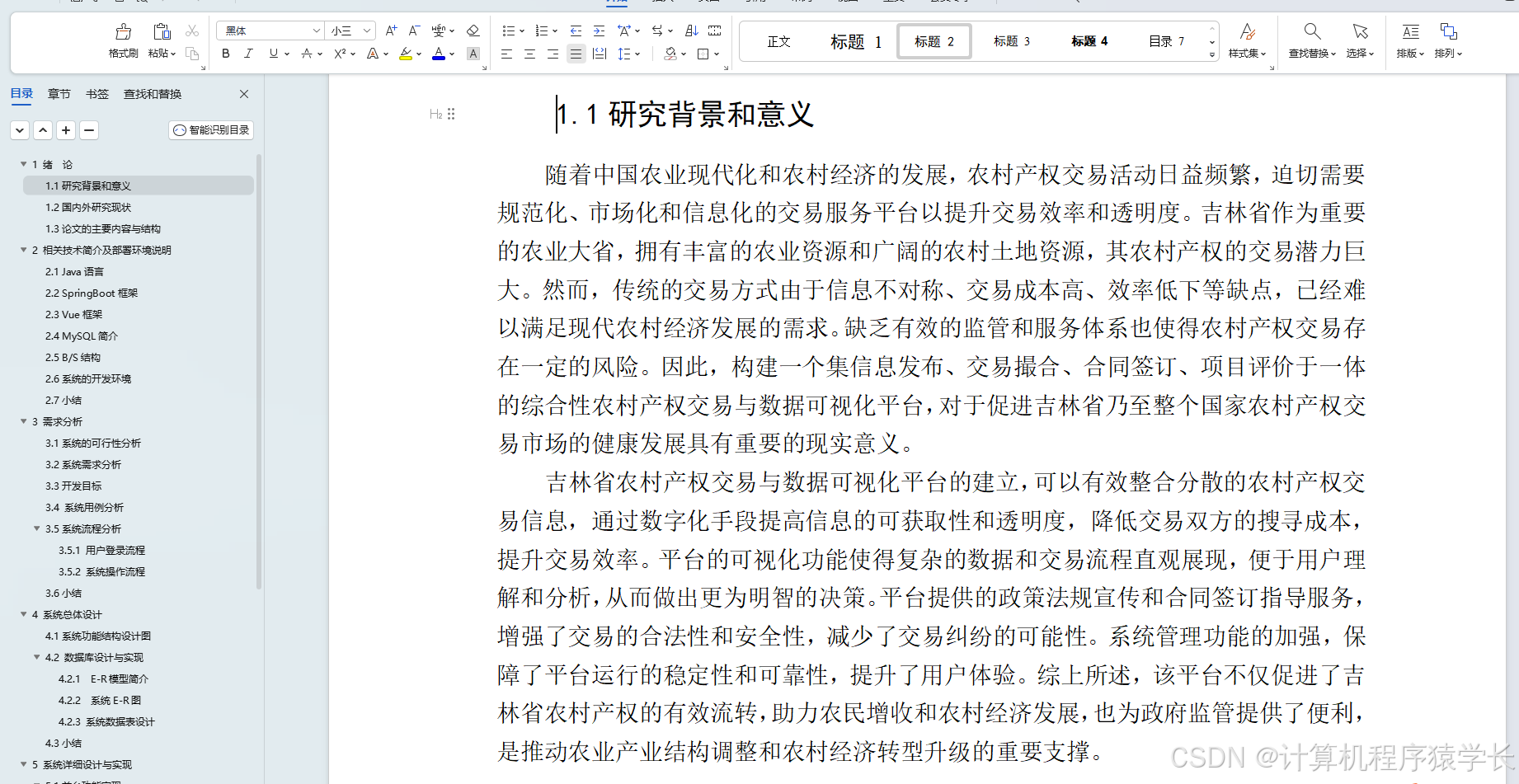
Task: Apply numbered list
Action: [541, 31]
